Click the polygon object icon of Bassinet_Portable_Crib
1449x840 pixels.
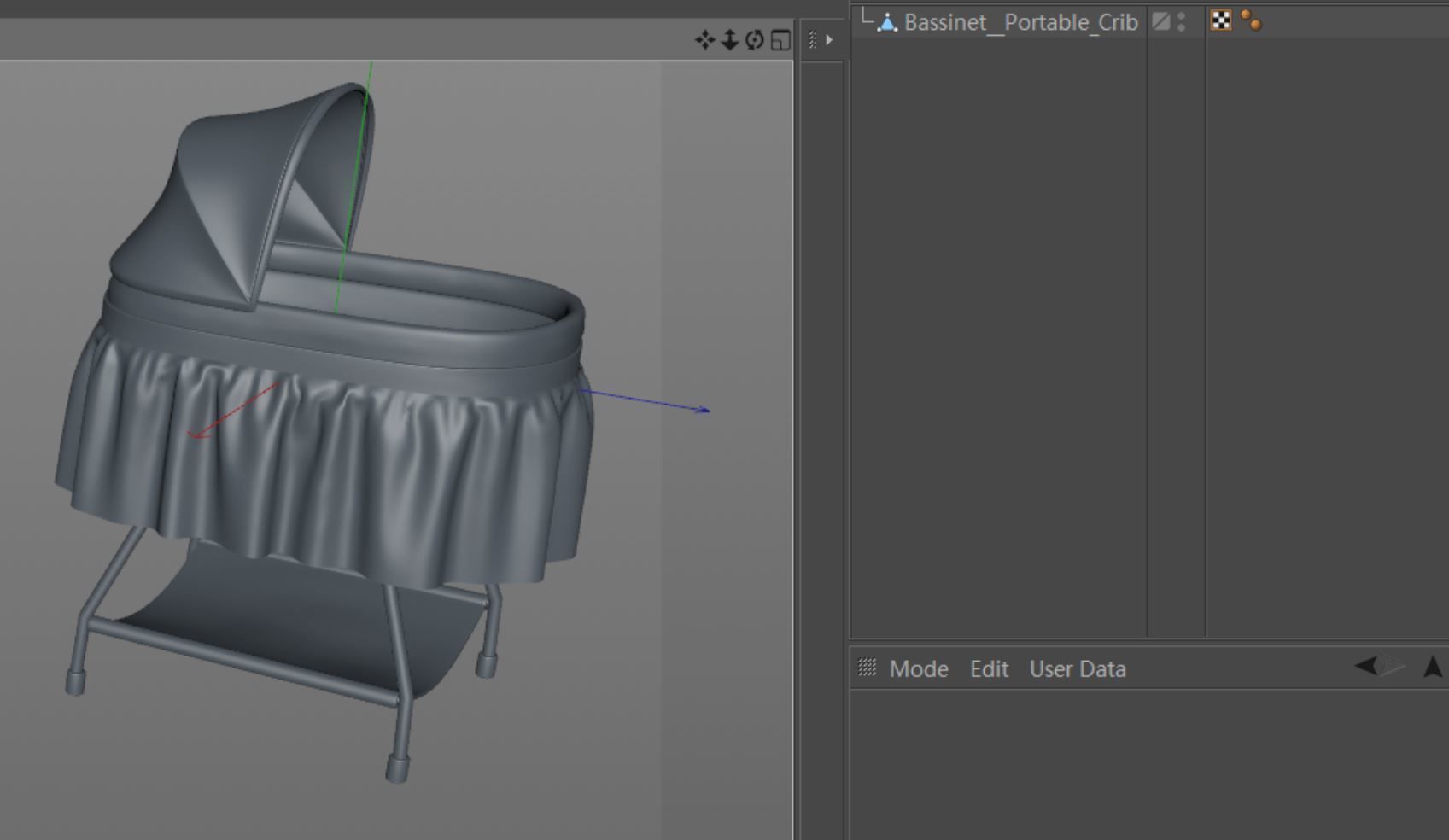(x=887, y=22)
